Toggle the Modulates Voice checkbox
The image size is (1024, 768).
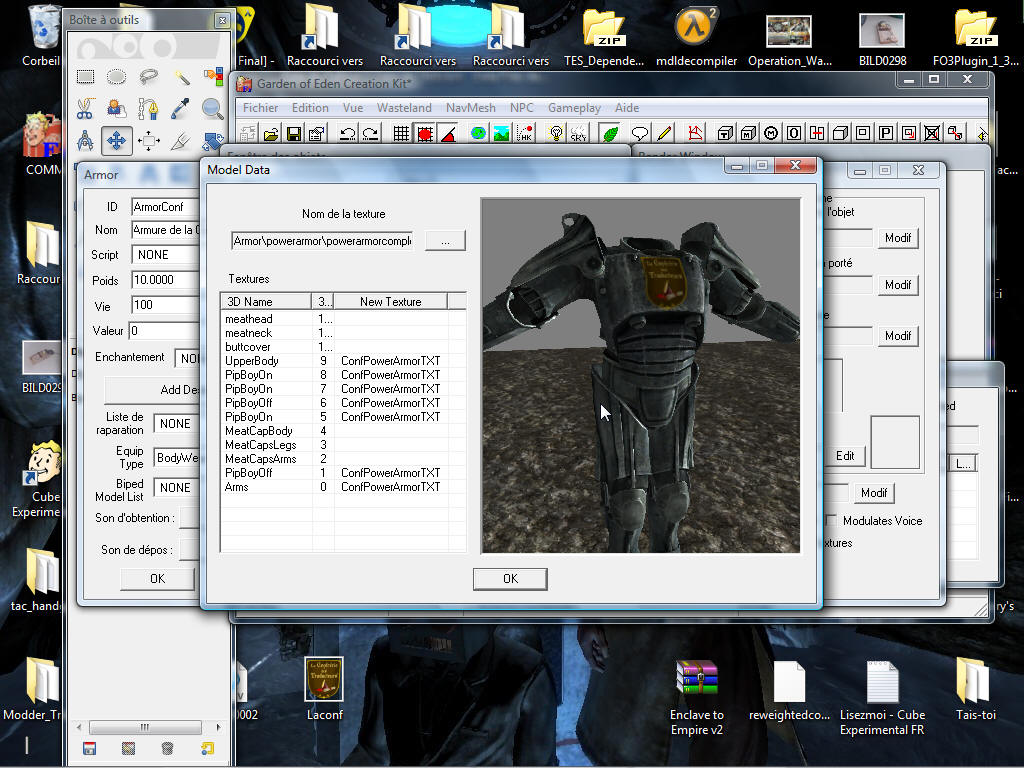click(831, 520)
